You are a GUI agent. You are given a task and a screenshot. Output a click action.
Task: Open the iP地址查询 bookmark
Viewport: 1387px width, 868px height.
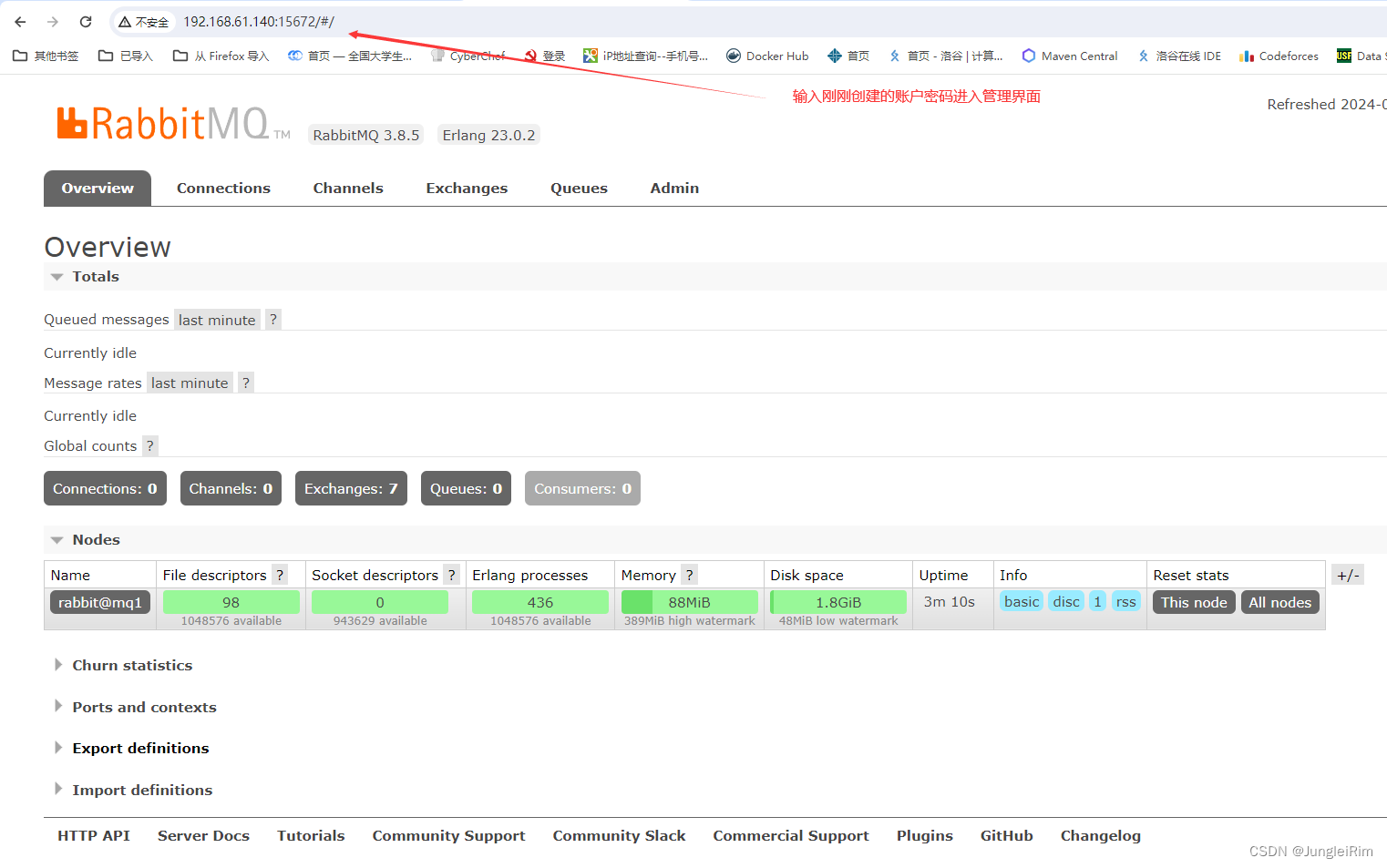pos(646,56)
